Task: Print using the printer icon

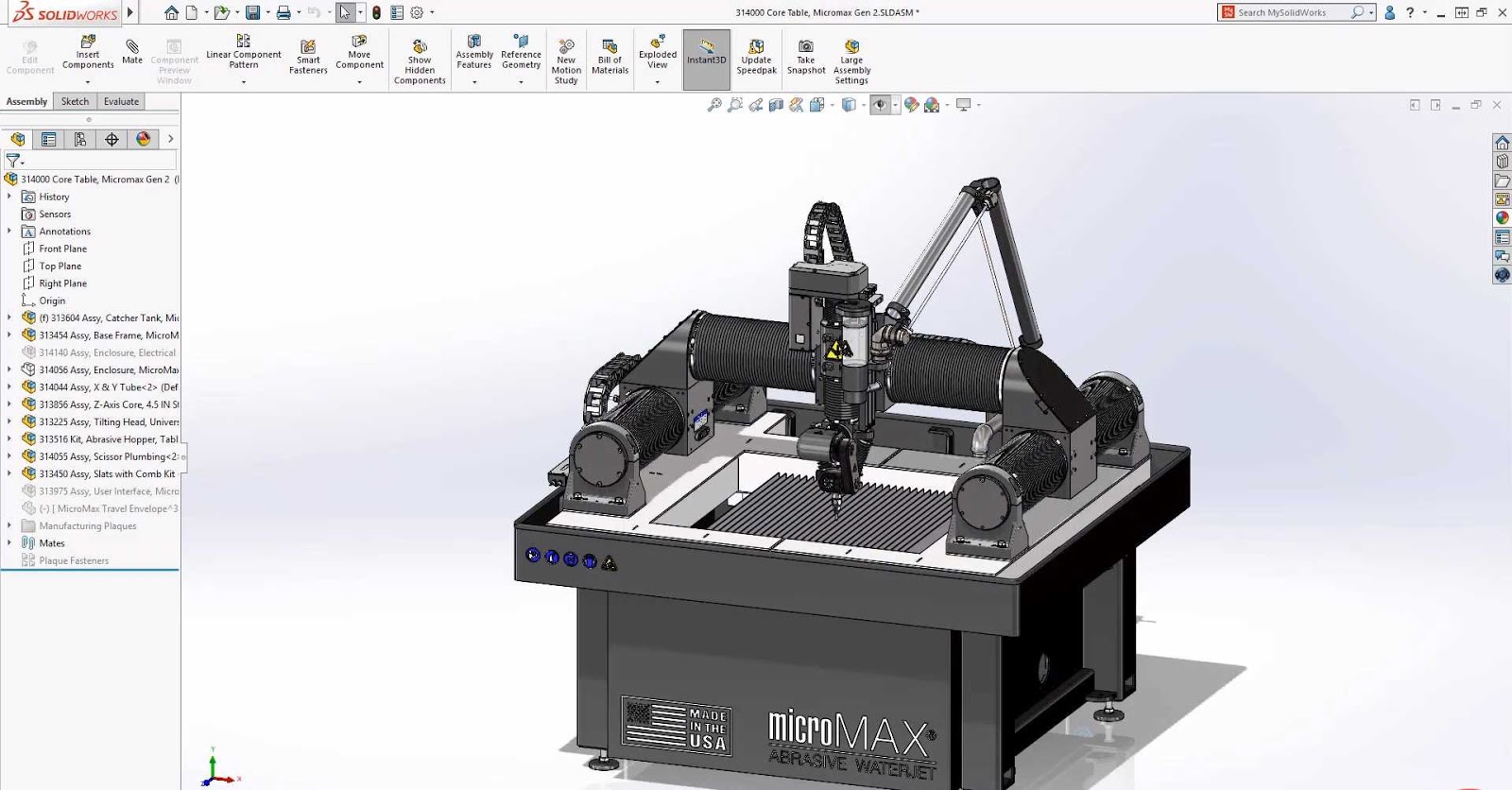Action: (283, 12)
